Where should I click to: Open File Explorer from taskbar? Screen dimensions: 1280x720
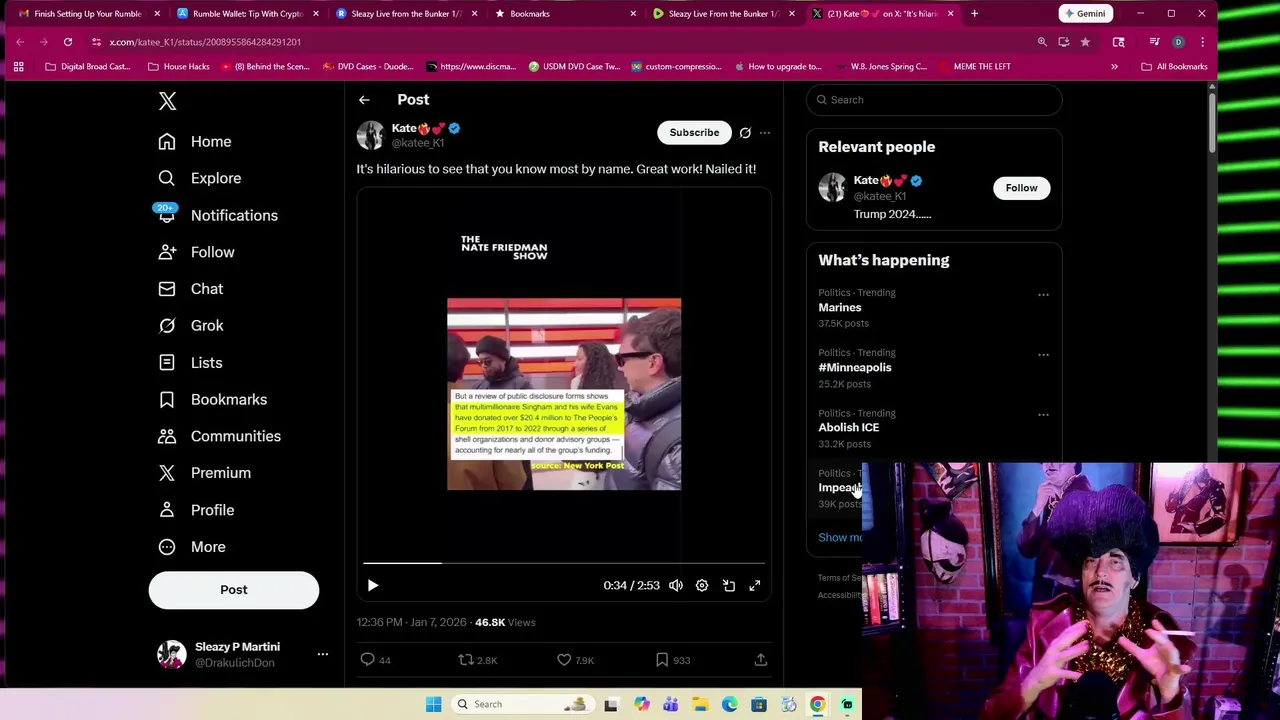pyautogui.click(x=700, y=704)
